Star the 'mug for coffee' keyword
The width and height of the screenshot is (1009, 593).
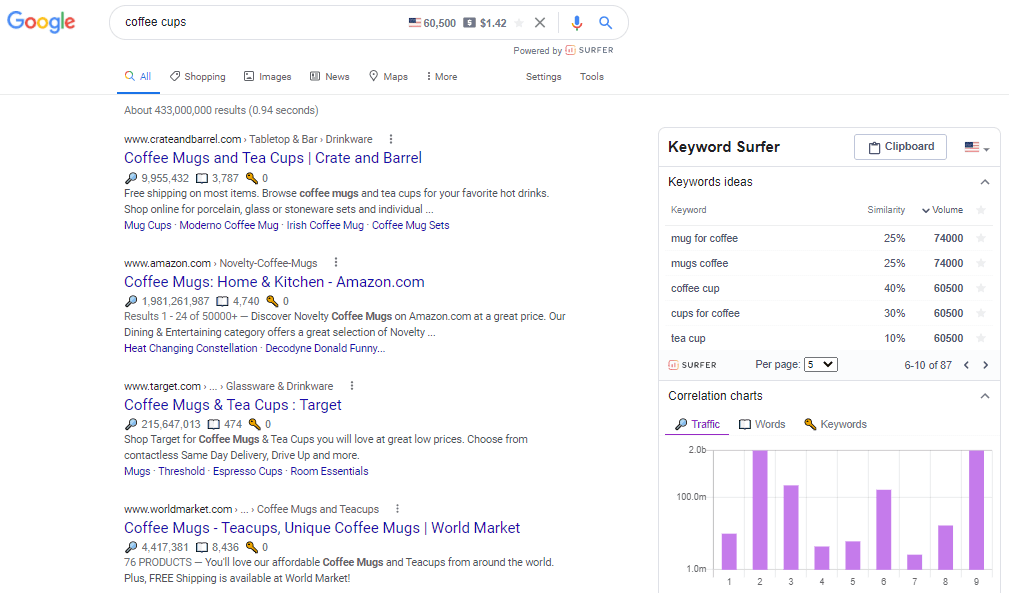coord(981,238)
